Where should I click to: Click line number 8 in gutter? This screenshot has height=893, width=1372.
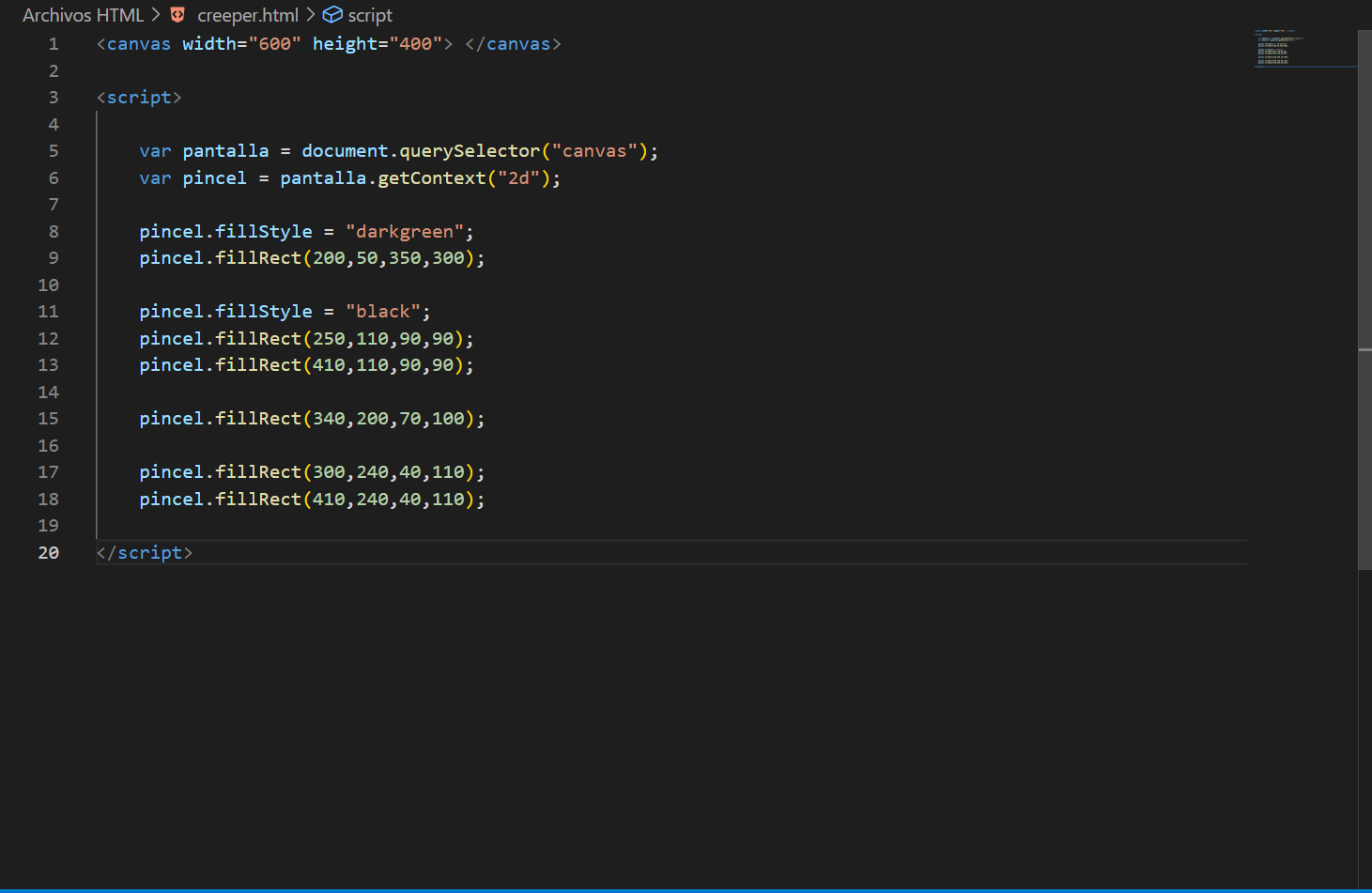[x=54, y=232]
